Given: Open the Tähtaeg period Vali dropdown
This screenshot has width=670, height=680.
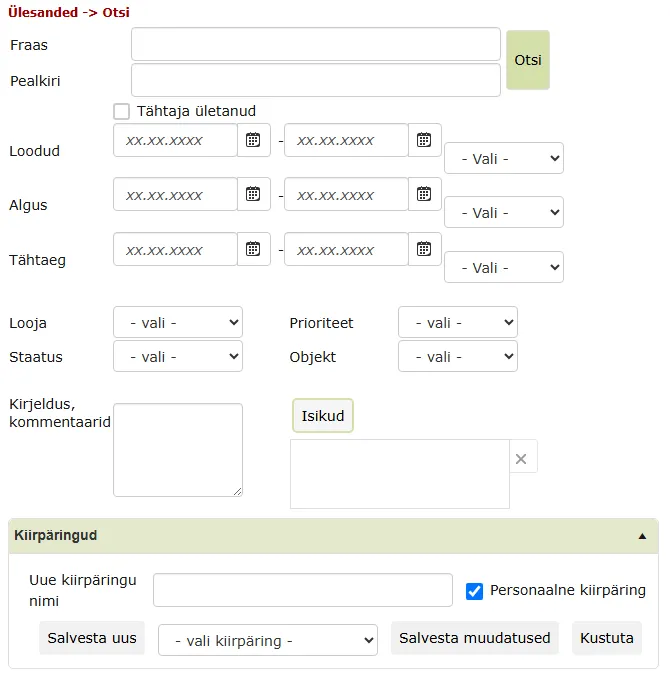Looking at the screenshot, I should point(504,267).
